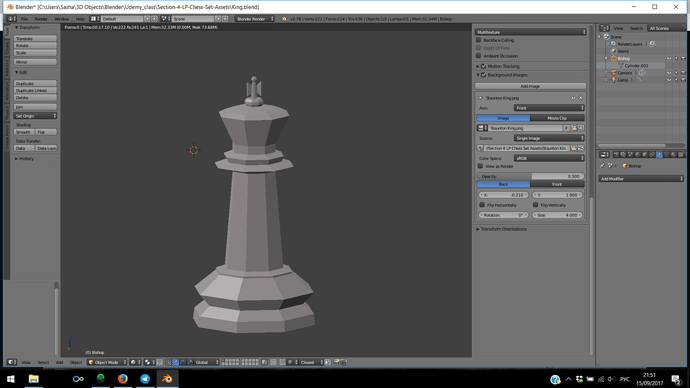Toggle the Ambient Occlusion checkbox
The width and height of the screenshot is (690, 388).
[x=478, y=56]
